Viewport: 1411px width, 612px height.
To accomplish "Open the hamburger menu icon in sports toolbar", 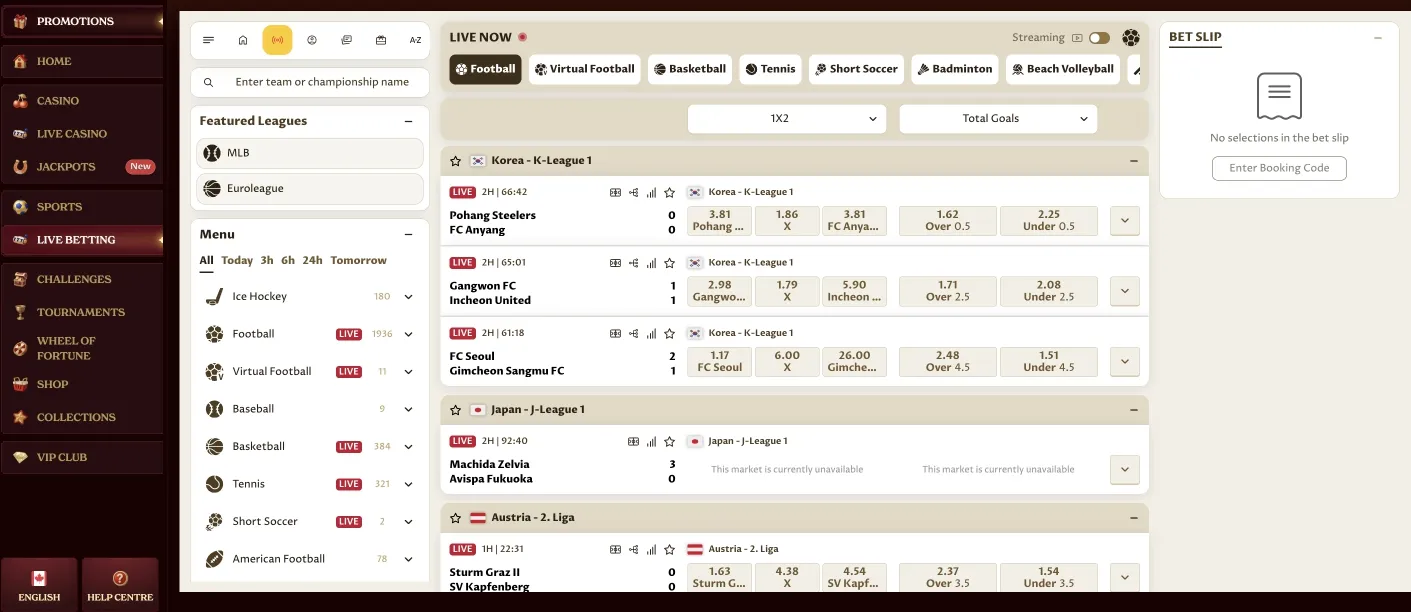I will click(x=208, y=40).
